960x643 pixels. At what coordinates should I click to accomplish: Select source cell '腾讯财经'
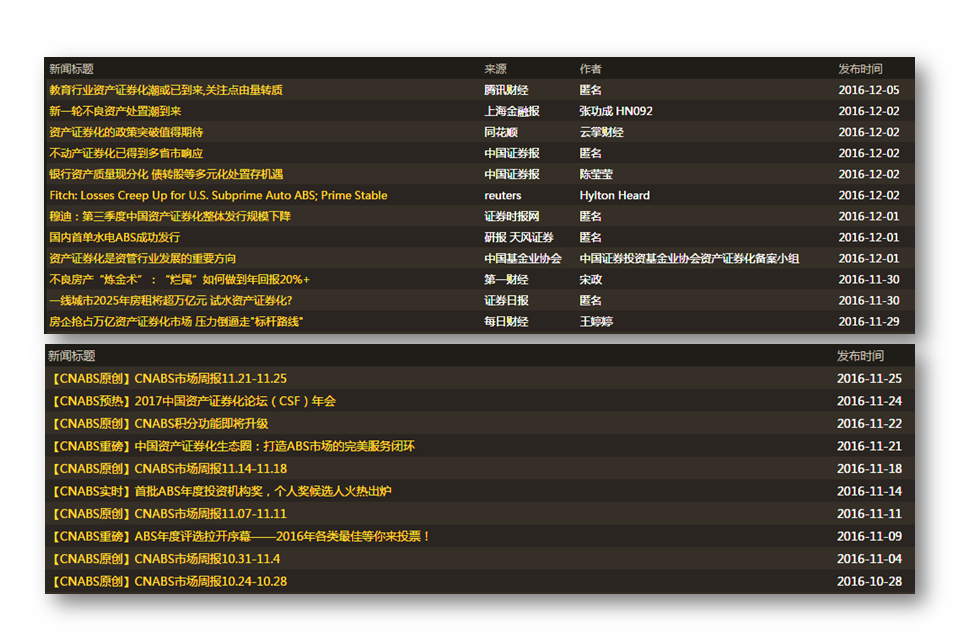coord(506,90)
